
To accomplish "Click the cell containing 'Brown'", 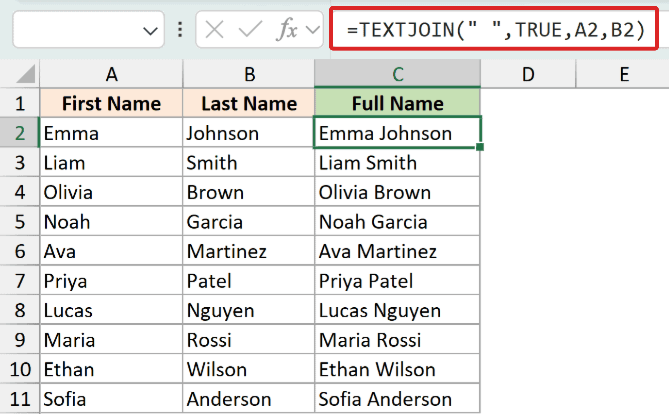I will [249, 192].
